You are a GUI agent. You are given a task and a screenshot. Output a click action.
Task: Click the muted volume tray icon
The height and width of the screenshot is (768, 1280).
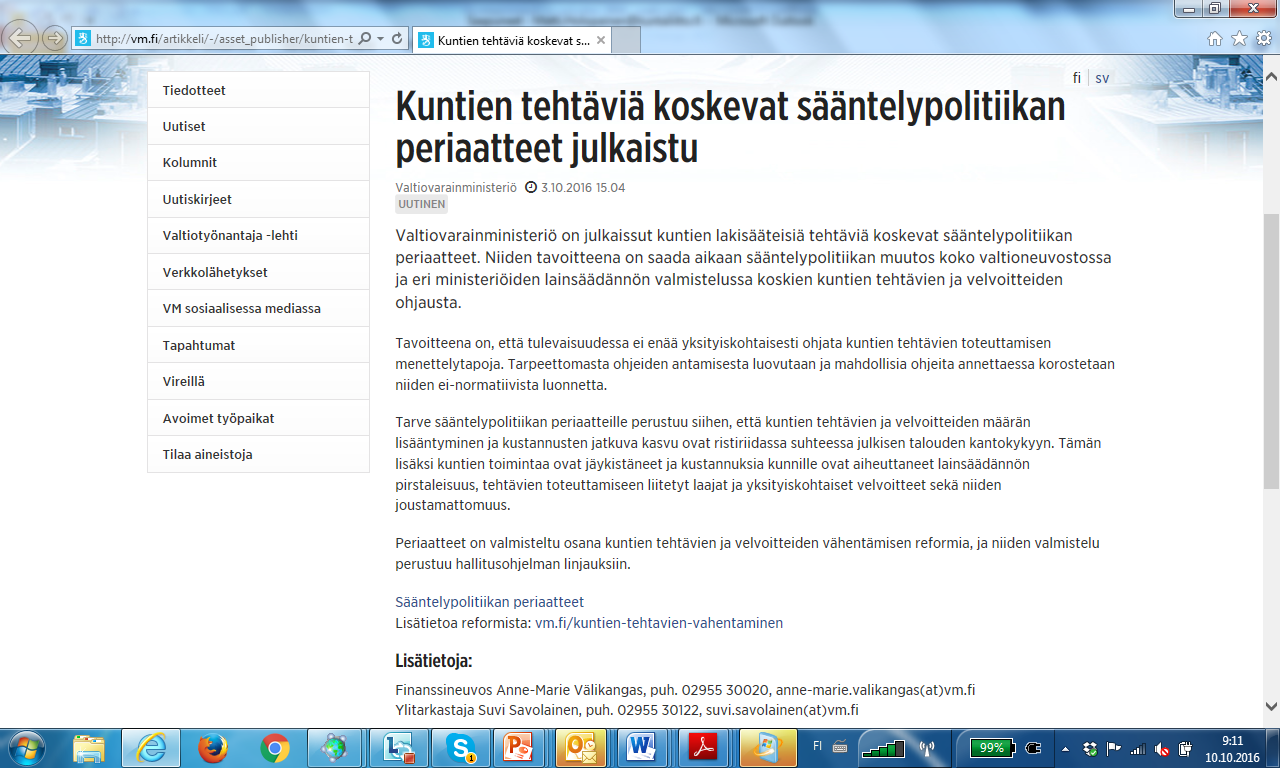[x=1161, y=748]
